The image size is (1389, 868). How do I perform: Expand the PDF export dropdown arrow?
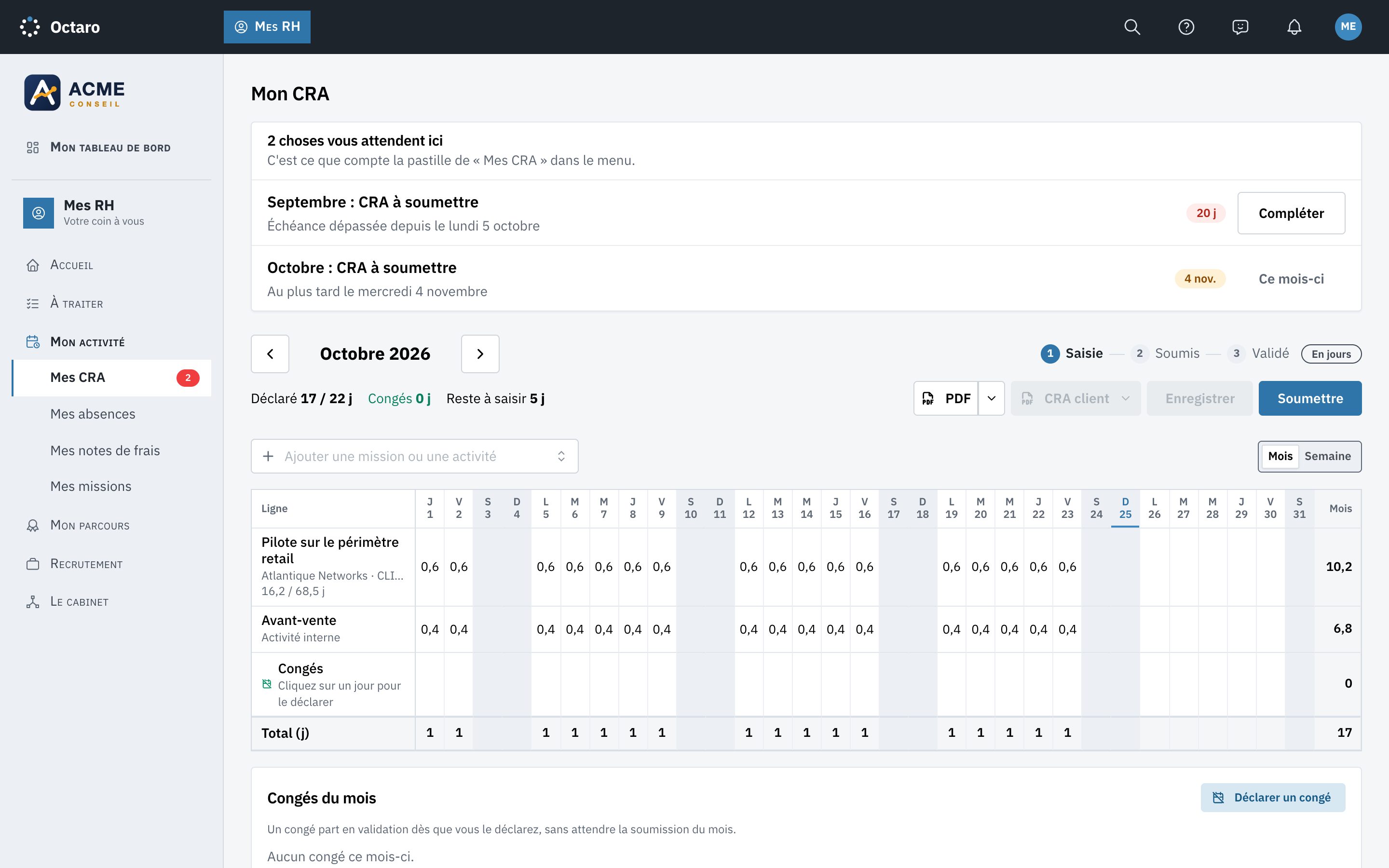pyautogui.click(x=991, y=398)
